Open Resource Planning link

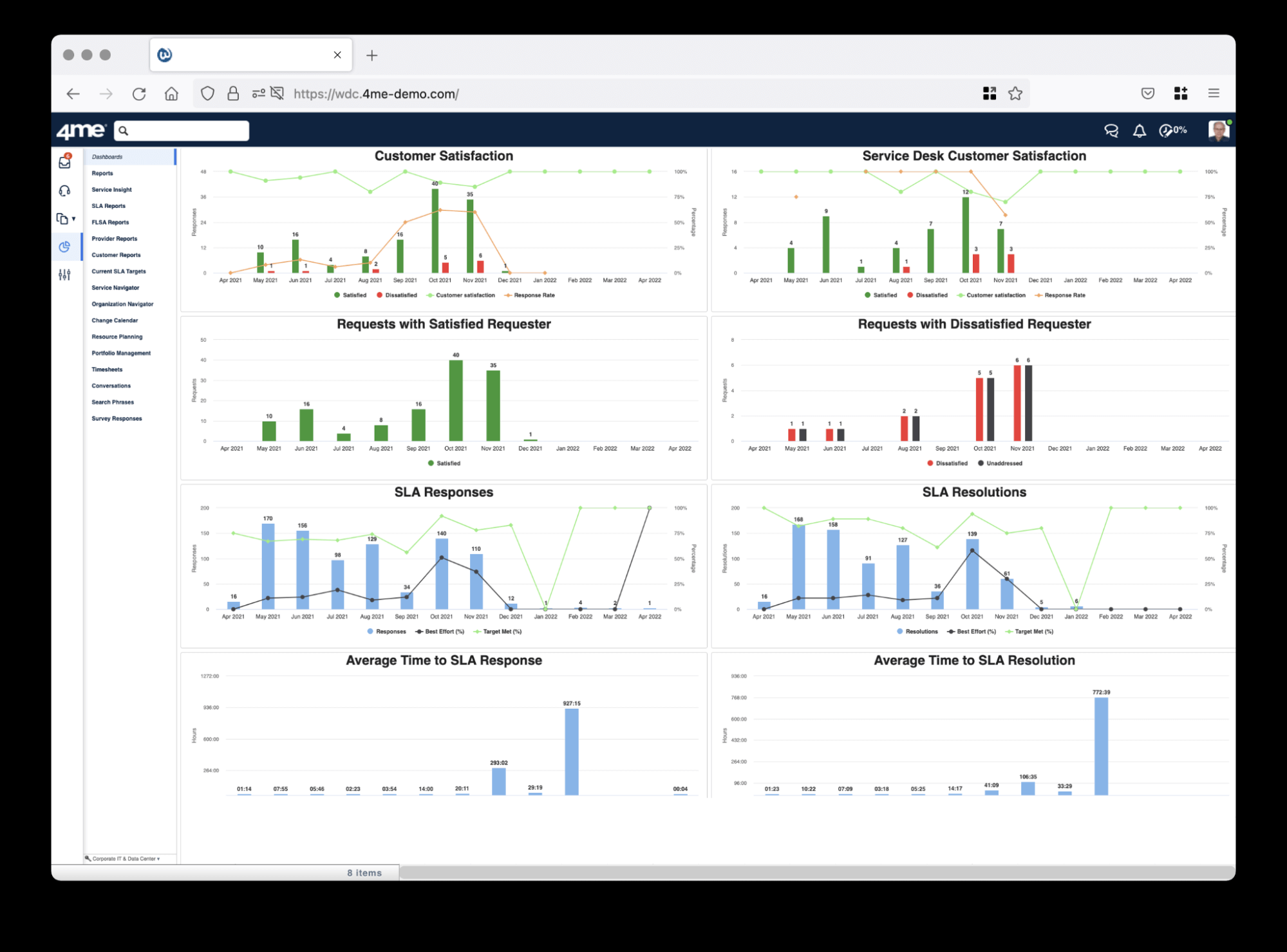point(117,337)
